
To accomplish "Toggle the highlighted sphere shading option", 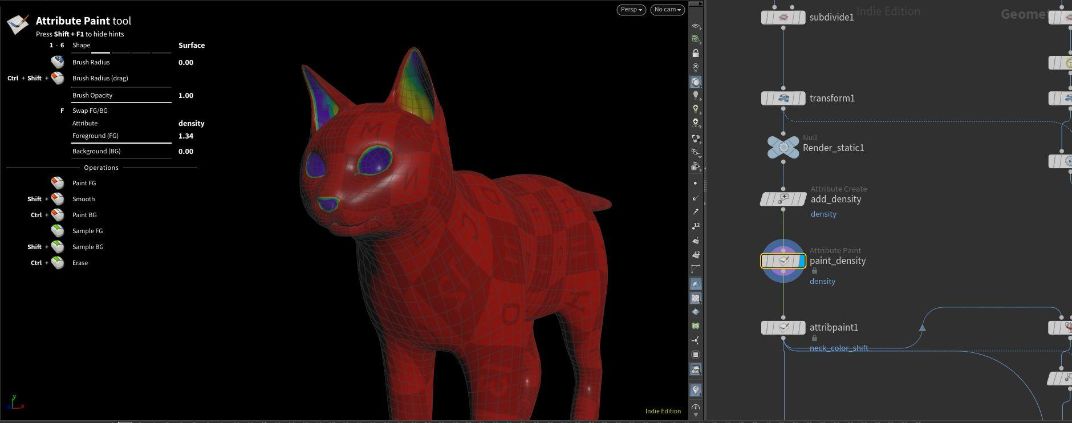I will pyautogui.click(x=696, y=81).
